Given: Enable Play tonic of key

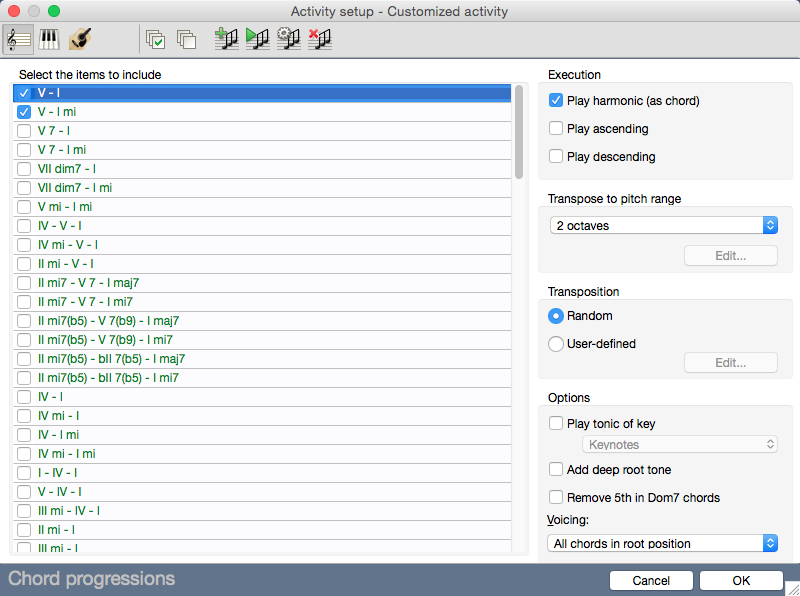Looking at the screenshot, I should (556, 423).
